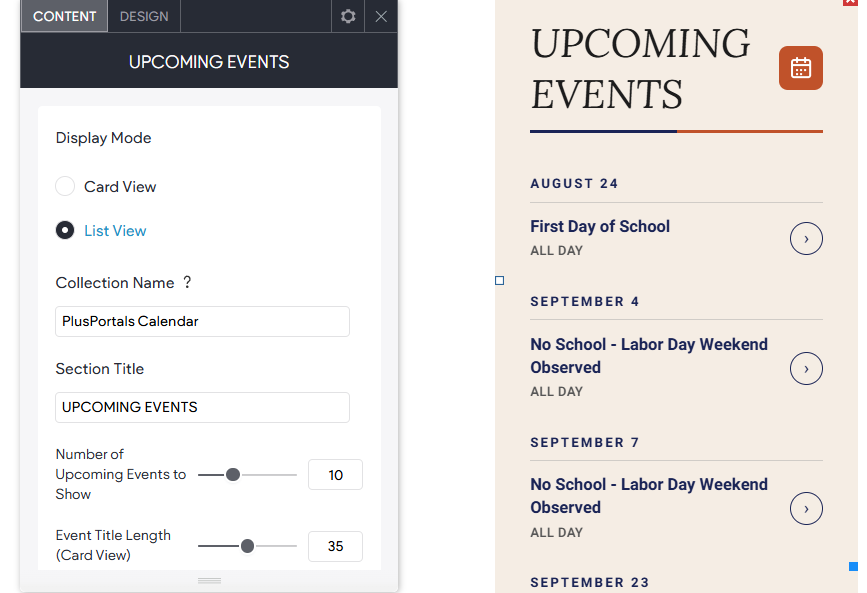Close the Upcoming Events editor panel
Image resolution: width=867 pixels, height=593 pixels.
(x=381, y=16)
